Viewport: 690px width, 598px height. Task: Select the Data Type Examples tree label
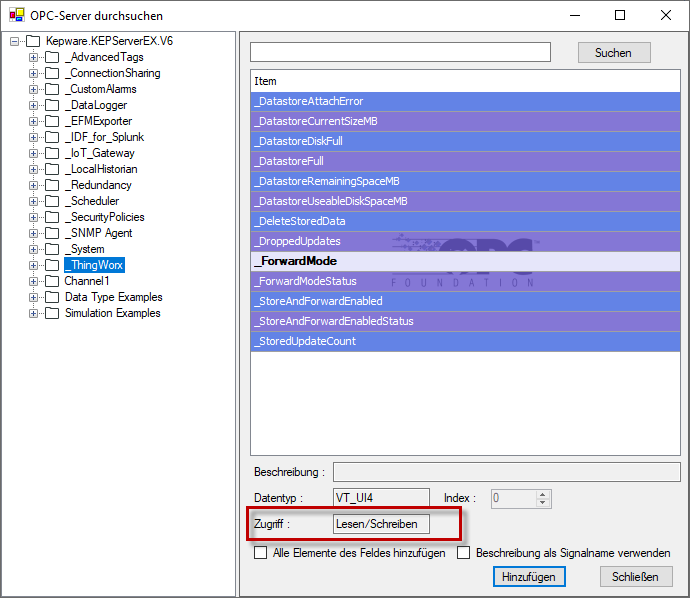pos(114,297)
